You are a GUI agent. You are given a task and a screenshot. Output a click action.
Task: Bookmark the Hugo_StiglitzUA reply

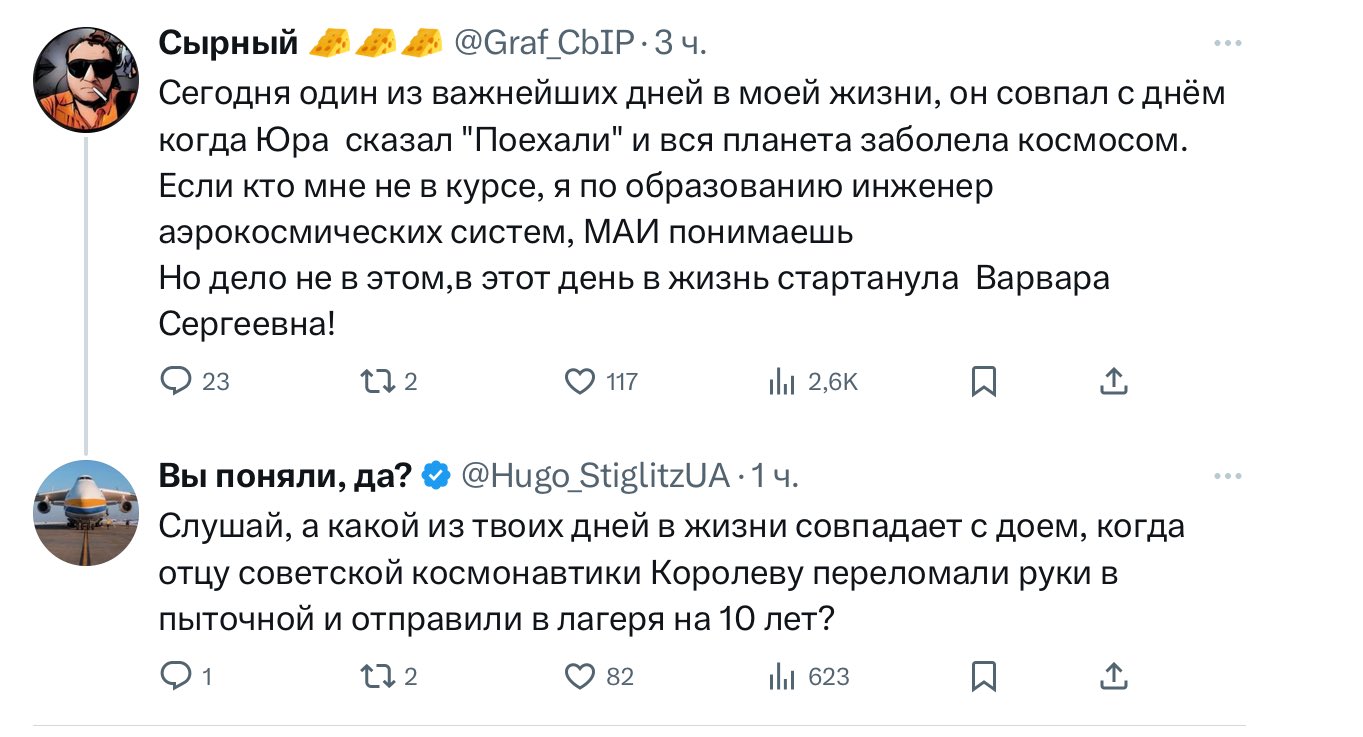984,677
